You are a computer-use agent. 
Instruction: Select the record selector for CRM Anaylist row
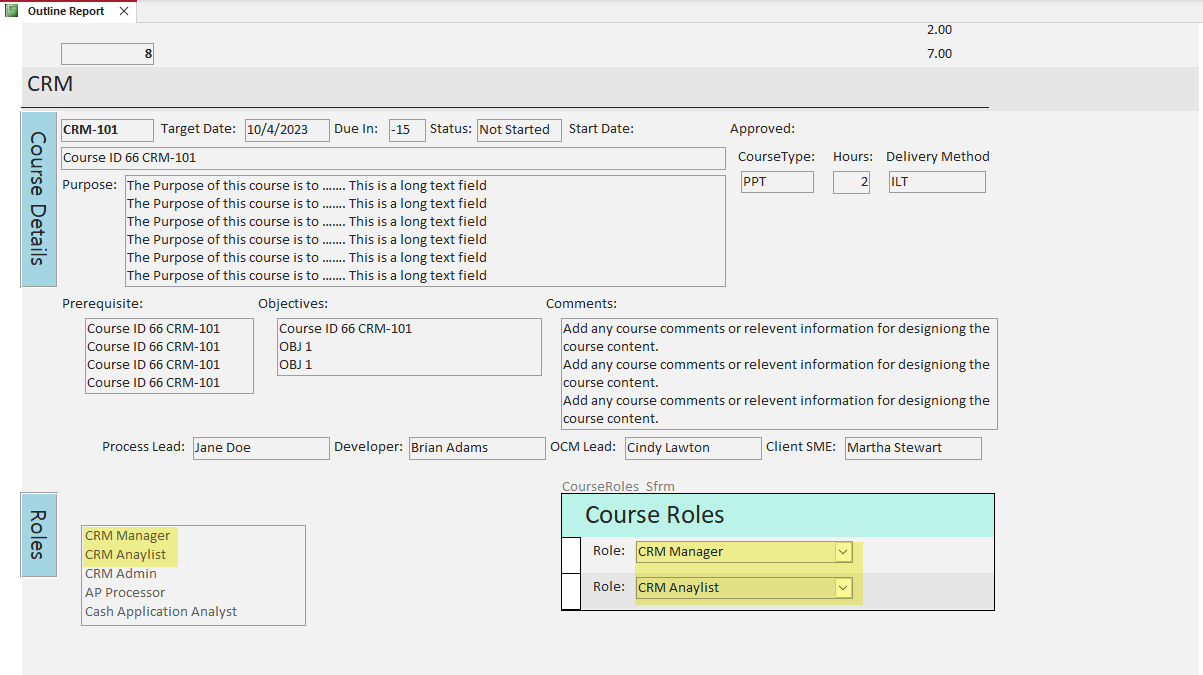571,590
